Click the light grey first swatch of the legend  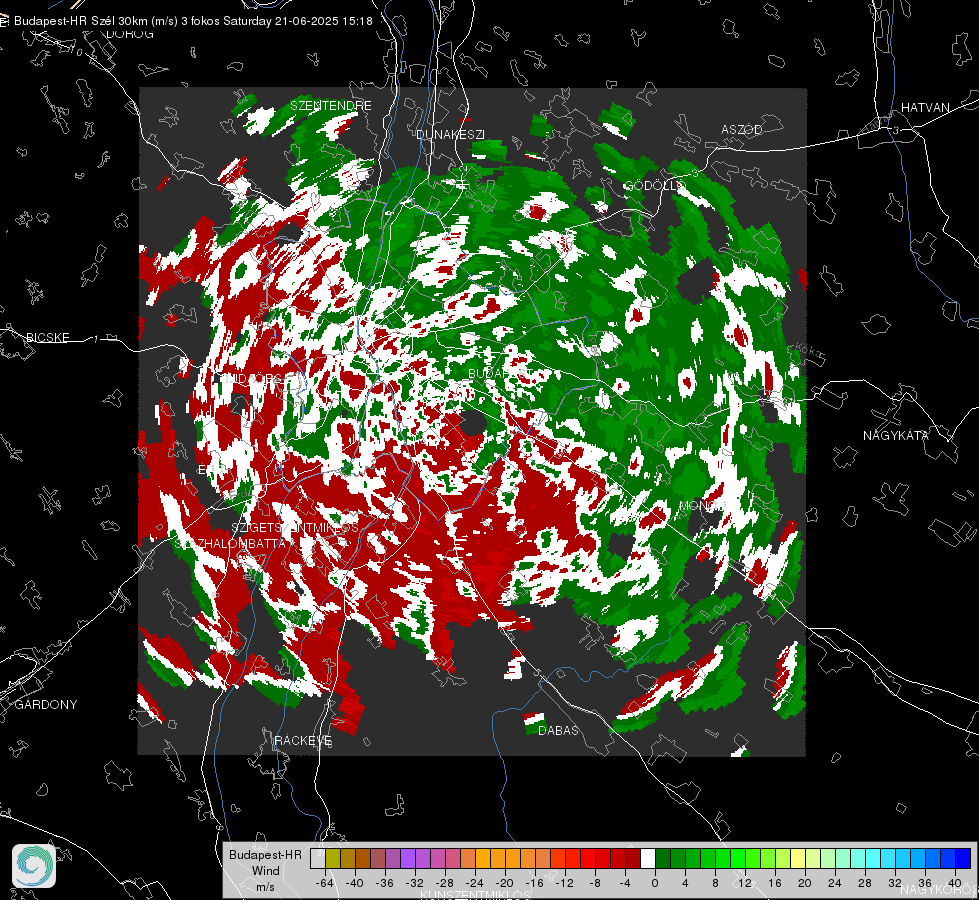(318, 859)
